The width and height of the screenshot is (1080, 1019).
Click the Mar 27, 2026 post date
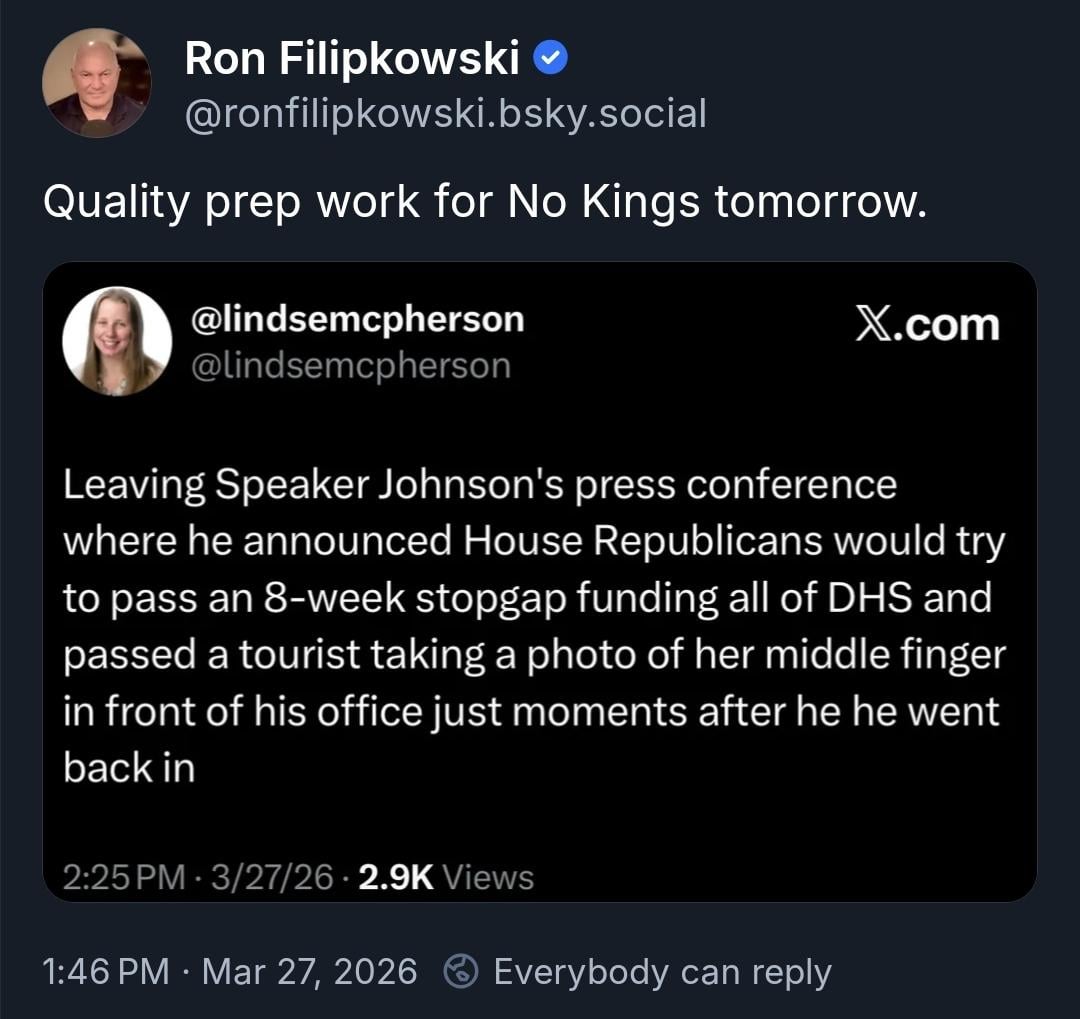point(309,971)
